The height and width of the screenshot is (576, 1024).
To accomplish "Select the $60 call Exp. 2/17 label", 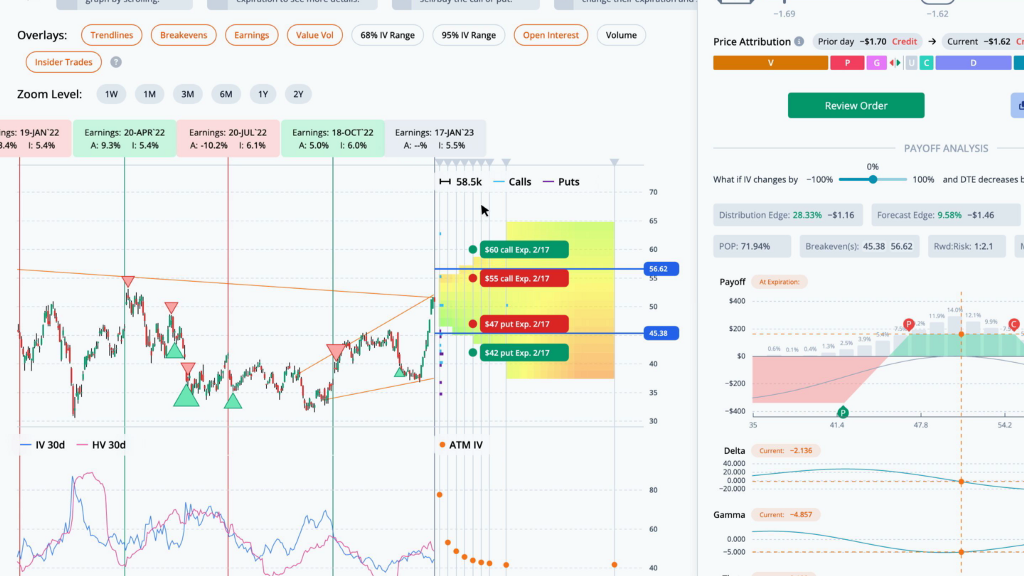I will point(524,249).
